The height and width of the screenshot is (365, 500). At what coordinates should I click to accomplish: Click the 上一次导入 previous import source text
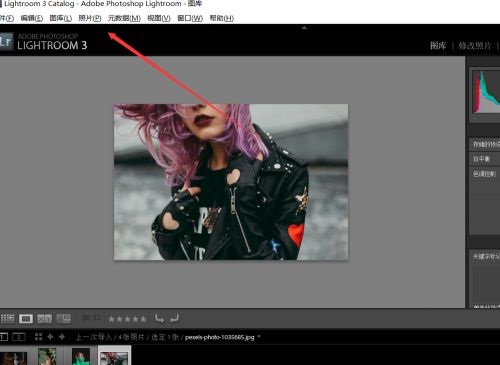click(x=94, y=337)
